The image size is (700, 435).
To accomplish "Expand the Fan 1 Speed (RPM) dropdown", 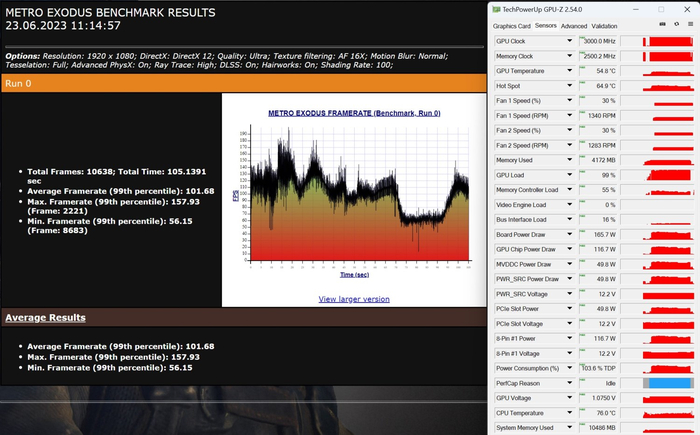I will coord(569,116).
